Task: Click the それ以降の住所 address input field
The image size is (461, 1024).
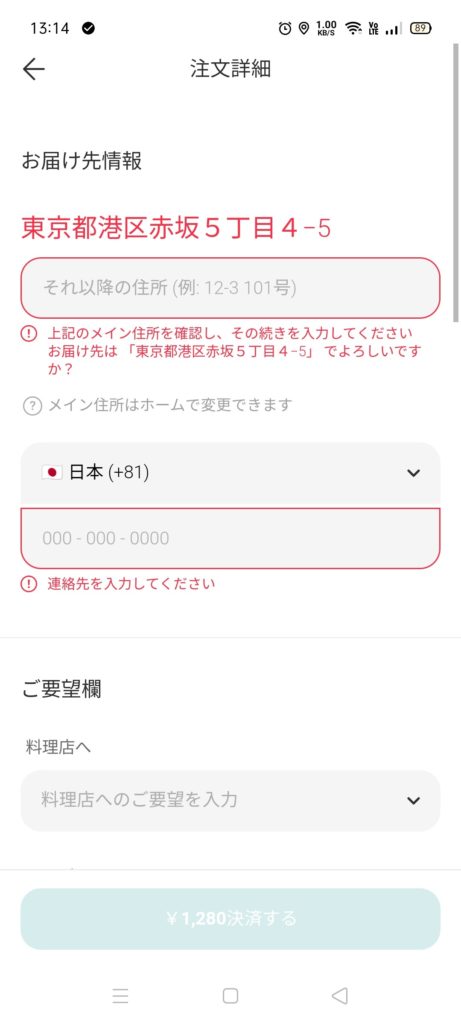Action: [x=230, y=288]
